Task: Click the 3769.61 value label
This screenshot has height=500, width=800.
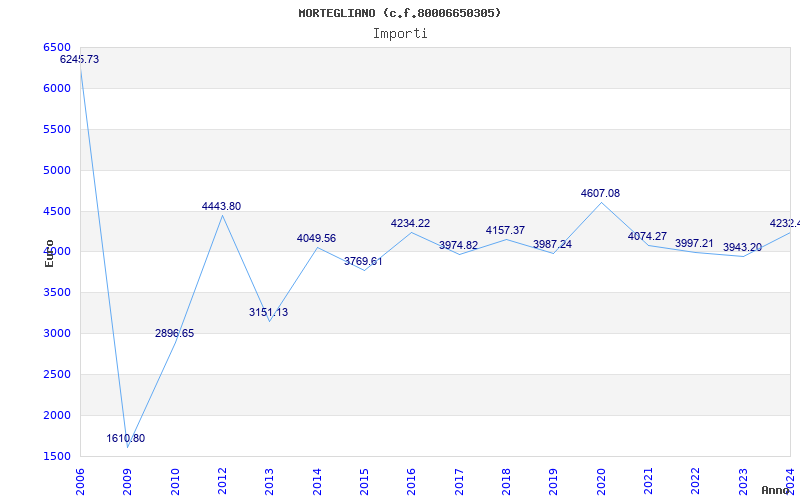Action: [363, 261]
